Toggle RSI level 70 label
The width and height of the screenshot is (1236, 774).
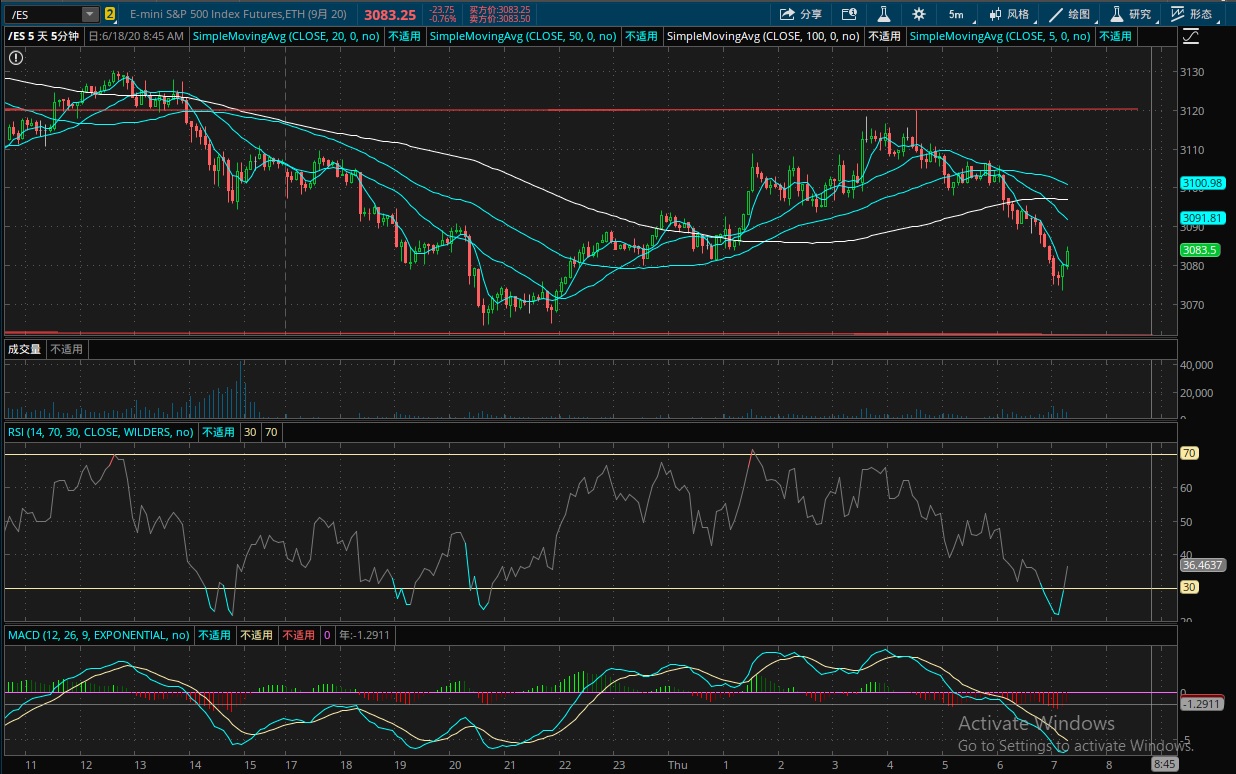point(272,432)
